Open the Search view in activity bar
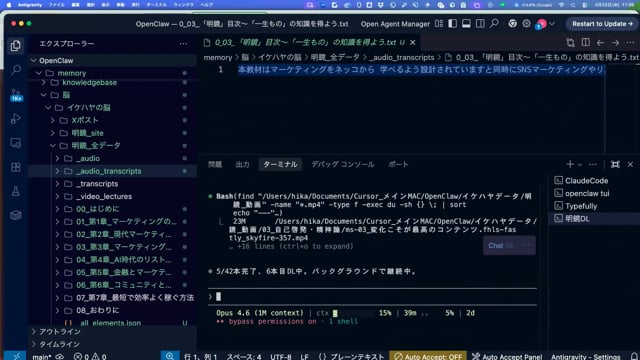The image size is (640, 360). [x=16, y=70]
